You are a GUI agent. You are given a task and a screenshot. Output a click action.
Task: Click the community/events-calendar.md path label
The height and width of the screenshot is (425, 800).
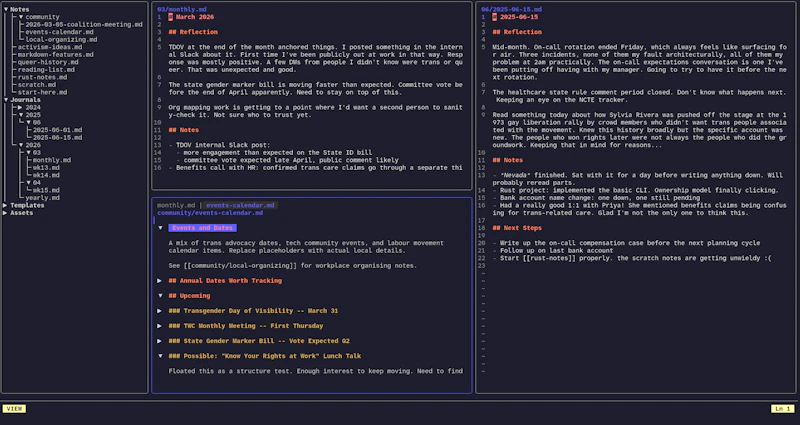pos(210,213)
